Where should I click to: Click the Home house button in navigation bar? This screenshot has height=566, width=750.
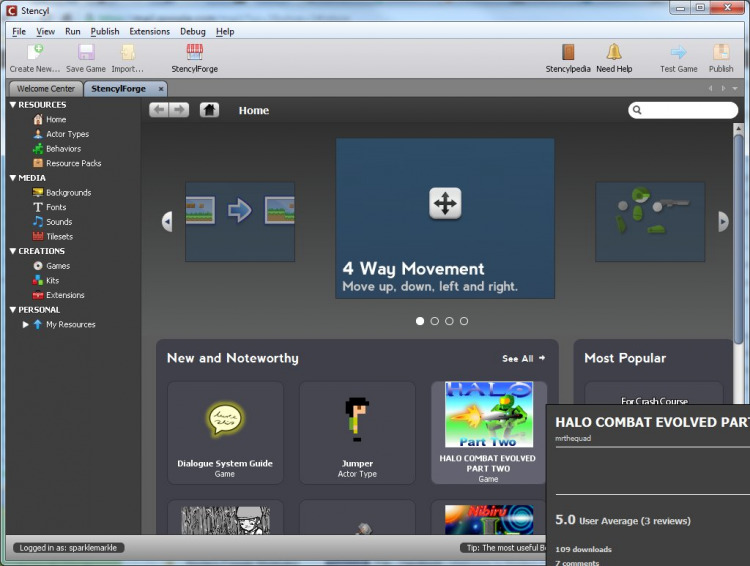210,110
